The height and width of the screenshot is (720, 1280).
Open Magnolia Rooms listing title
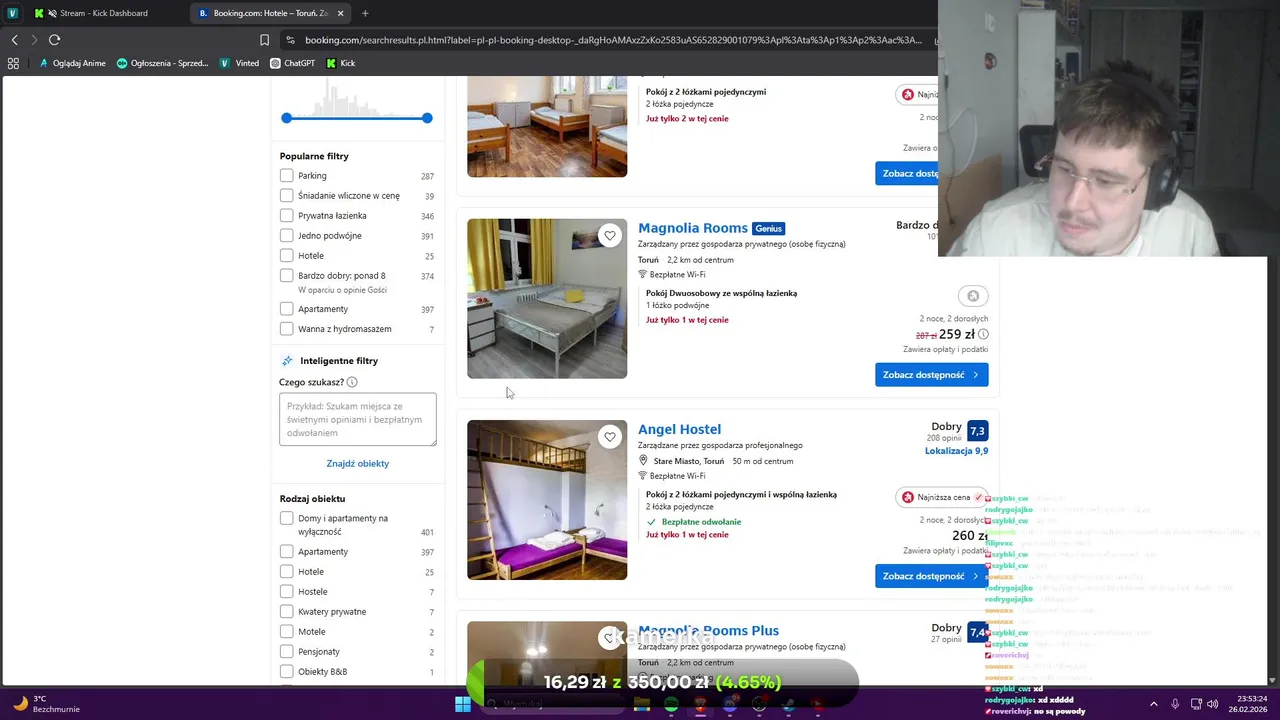693,228
